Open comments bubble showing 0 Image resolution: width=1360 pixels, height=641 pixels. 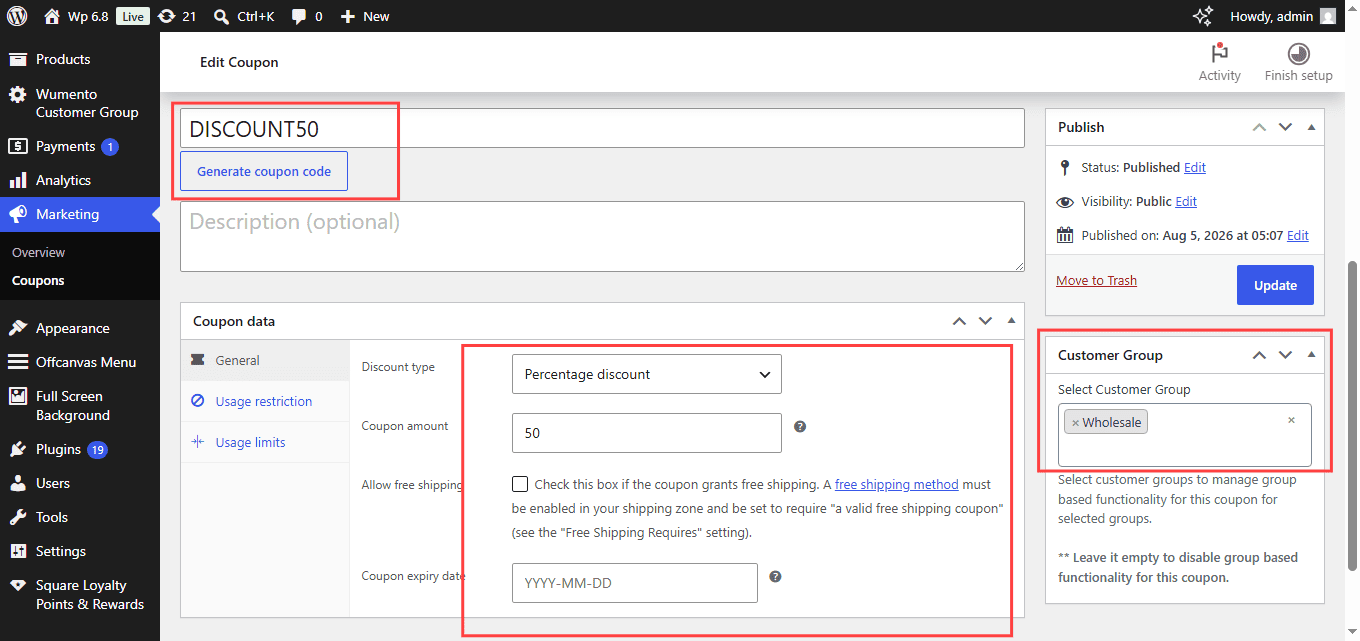pos(307,16)
